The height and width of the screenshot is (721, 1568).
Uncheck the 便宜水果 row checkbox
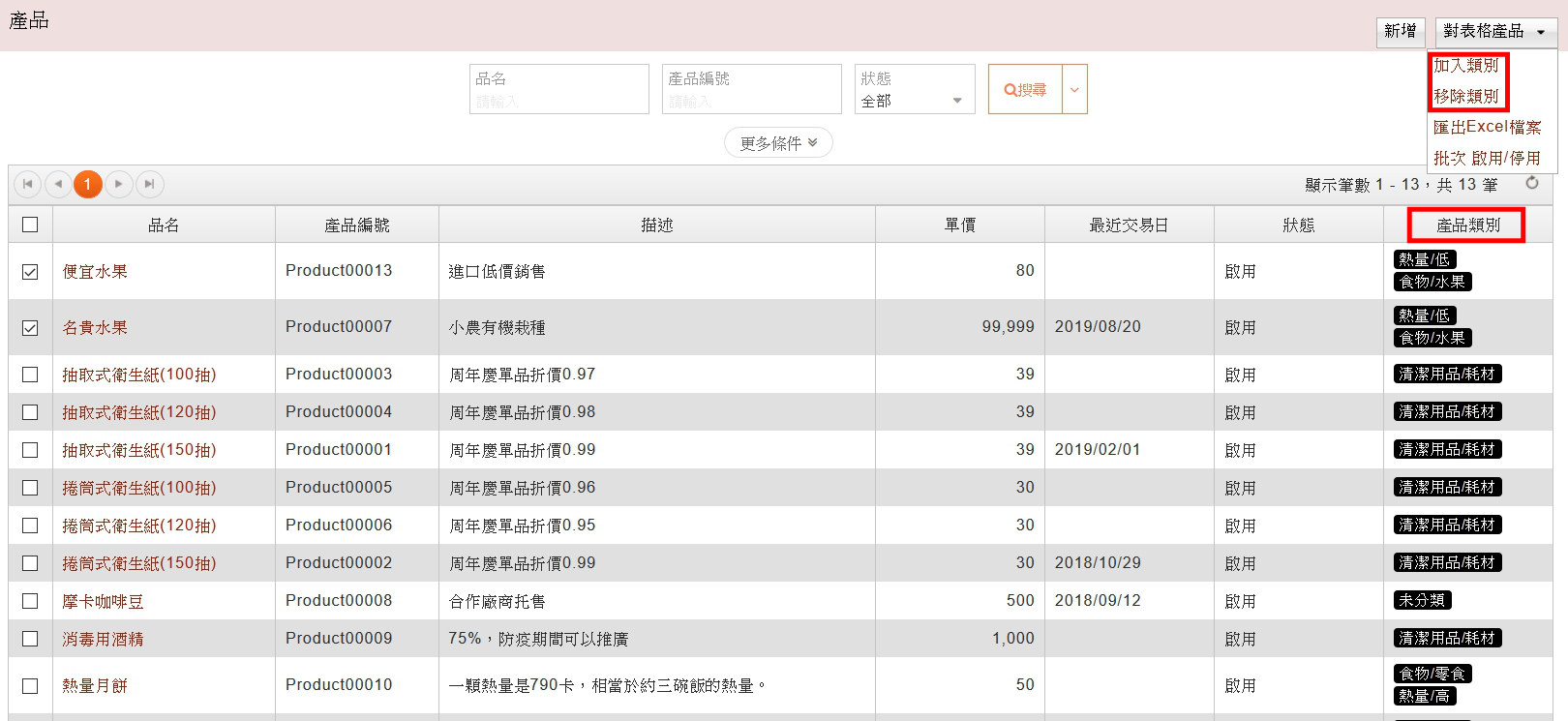30,272
